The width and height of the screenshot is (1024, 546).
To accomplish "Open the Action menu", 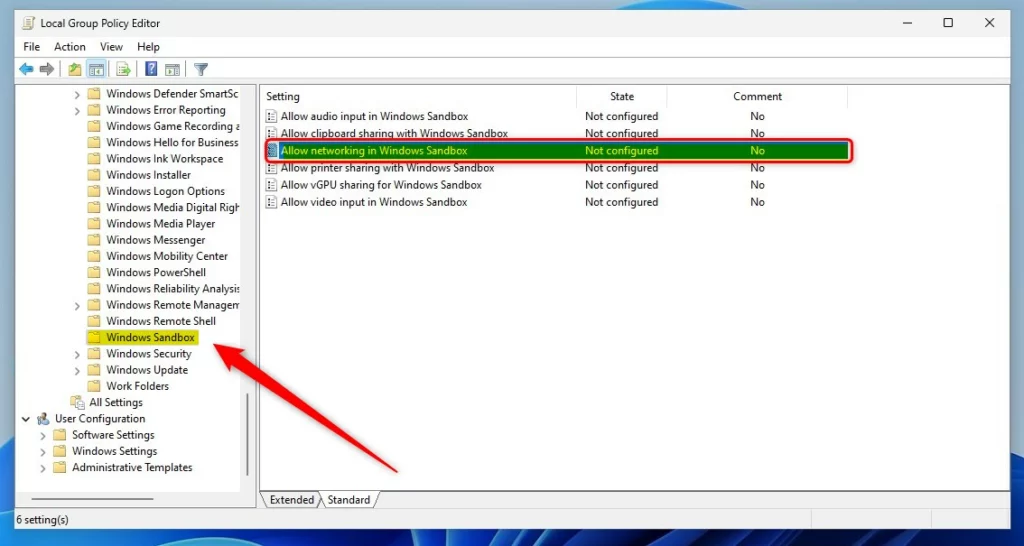I will (x=70, y=46).
